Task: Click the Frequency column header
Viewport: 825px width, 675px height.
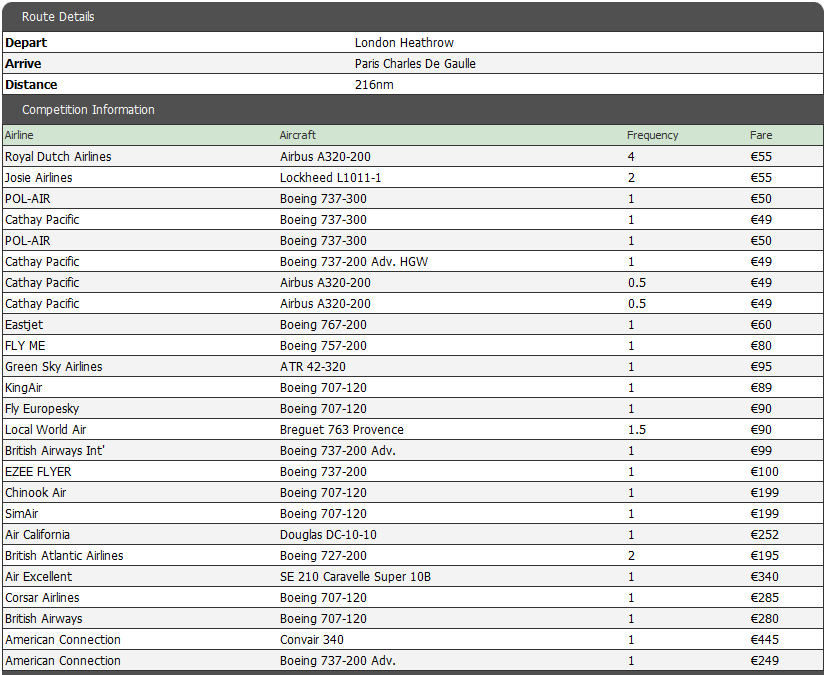Action: click(652, 135)
